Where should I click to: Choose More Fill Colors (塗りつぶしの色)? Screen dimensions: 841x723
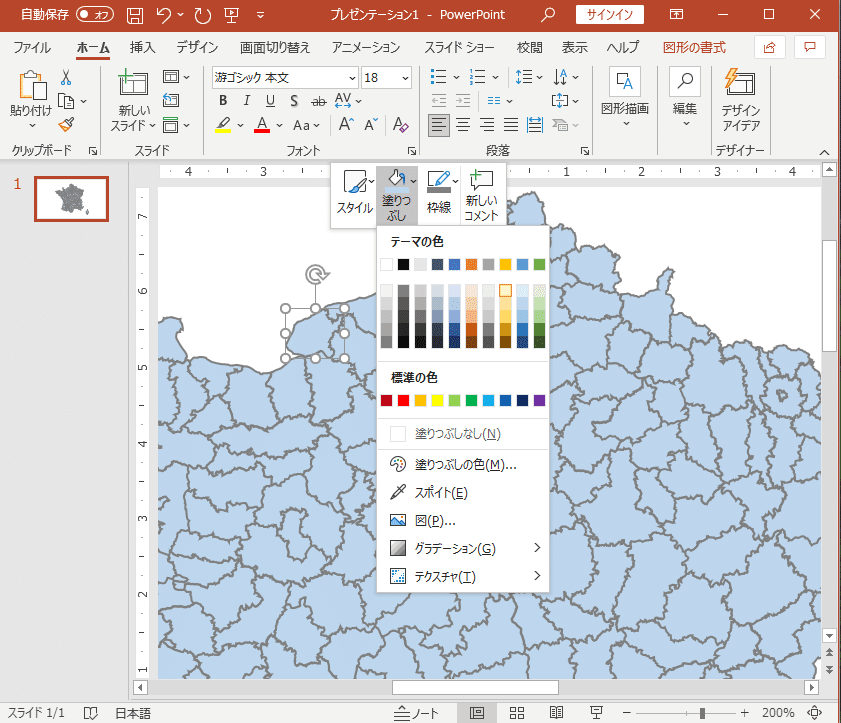tap(463, 464)
